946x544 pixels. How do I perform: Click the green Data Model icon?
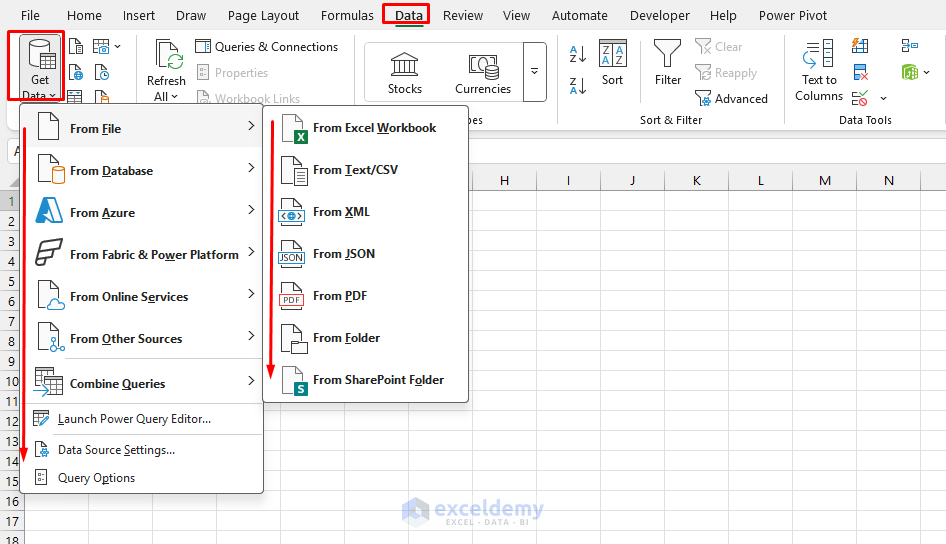(910, 72)
